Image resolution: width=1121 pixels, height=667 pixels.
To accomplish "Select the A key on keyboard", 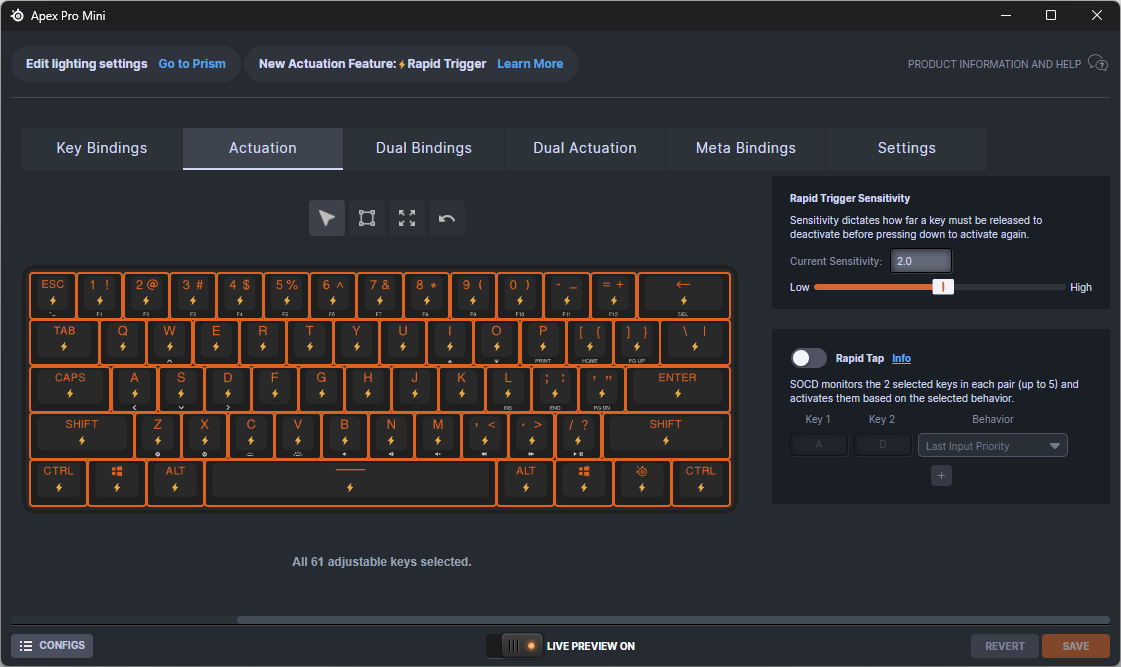I will tap(134, 389).
